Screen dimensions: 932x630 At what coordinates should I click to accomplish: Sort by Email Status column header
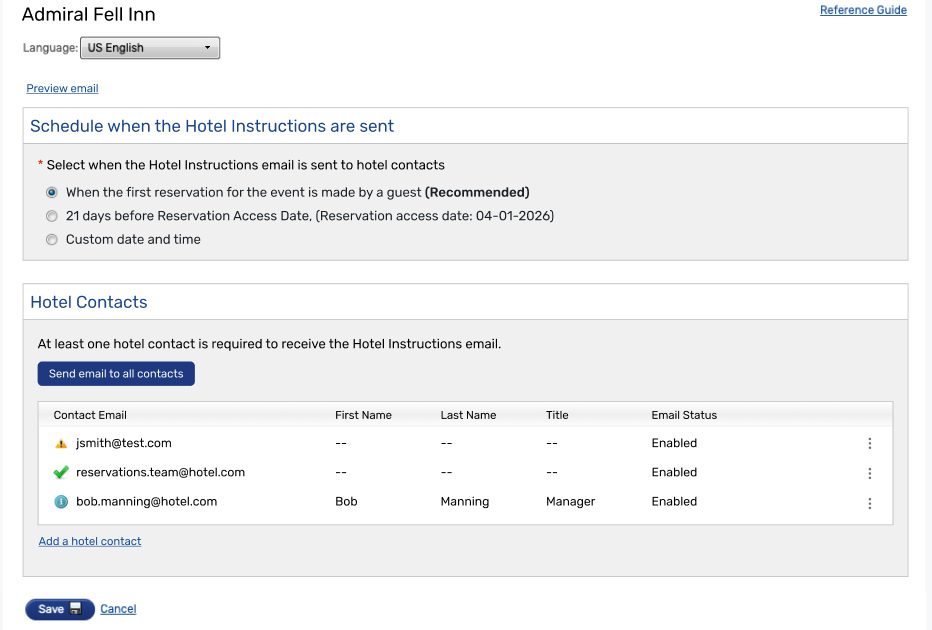pyautogui.click(x=684, y=415)
